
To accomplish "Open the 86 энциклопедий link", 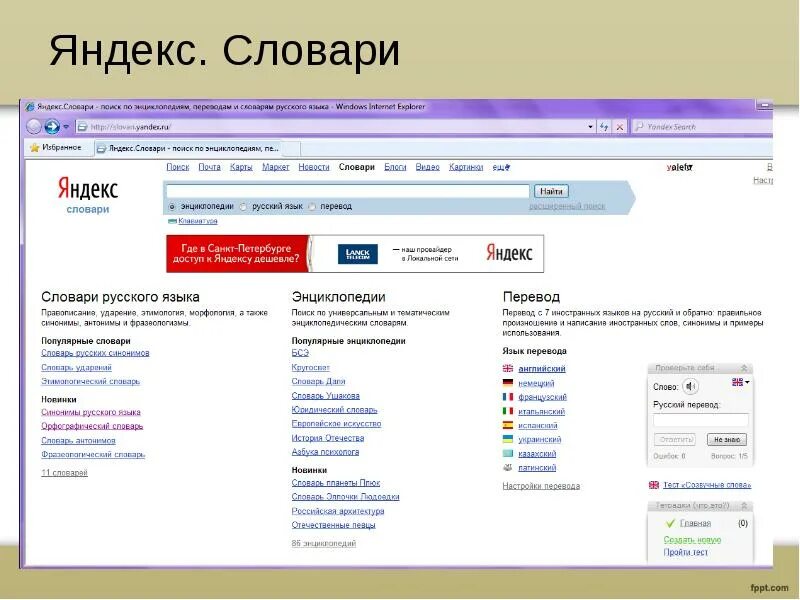I will click(324, 544).
